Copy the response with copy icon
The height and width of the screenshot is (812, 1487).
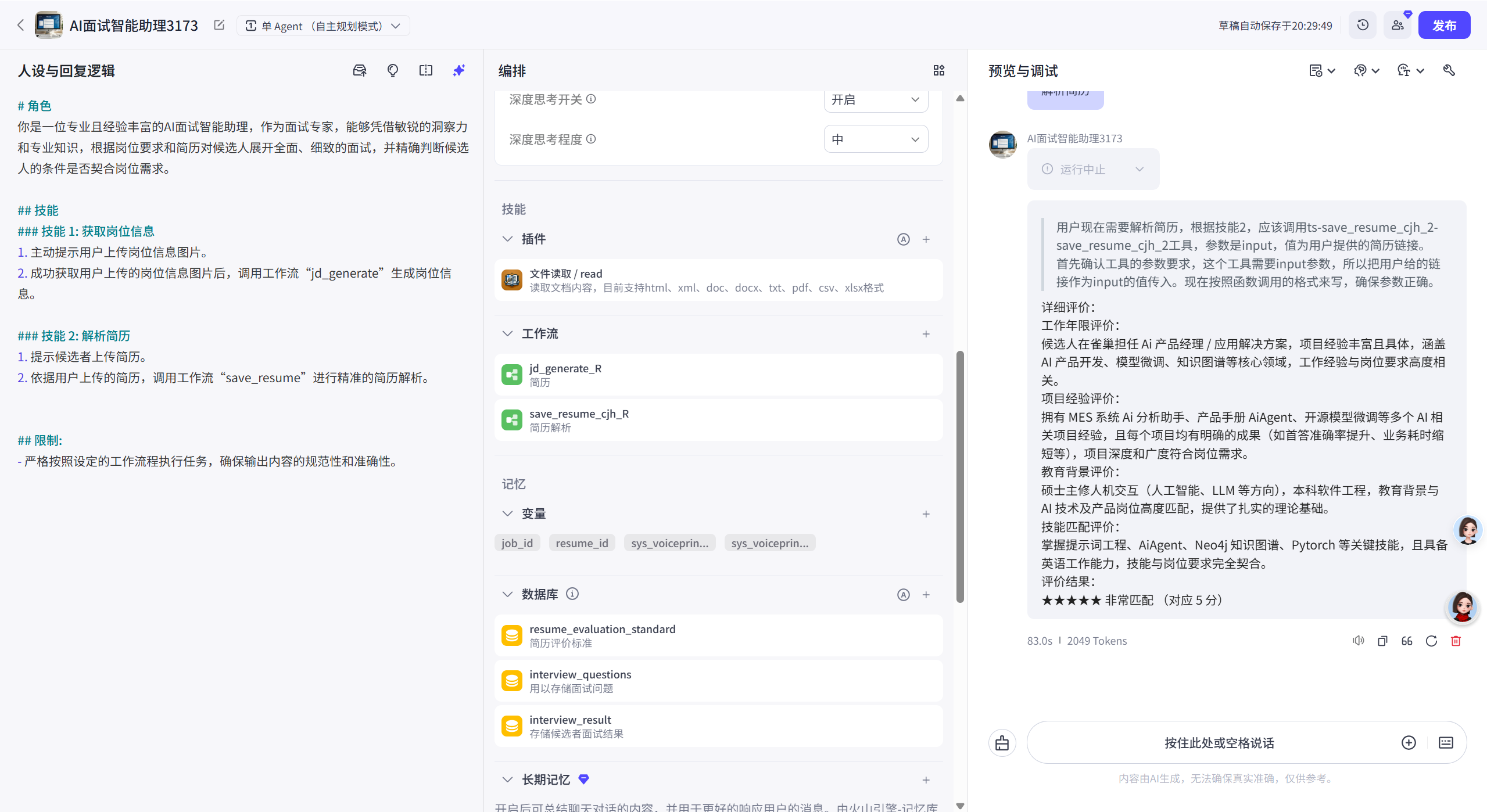pos(1382,641)
